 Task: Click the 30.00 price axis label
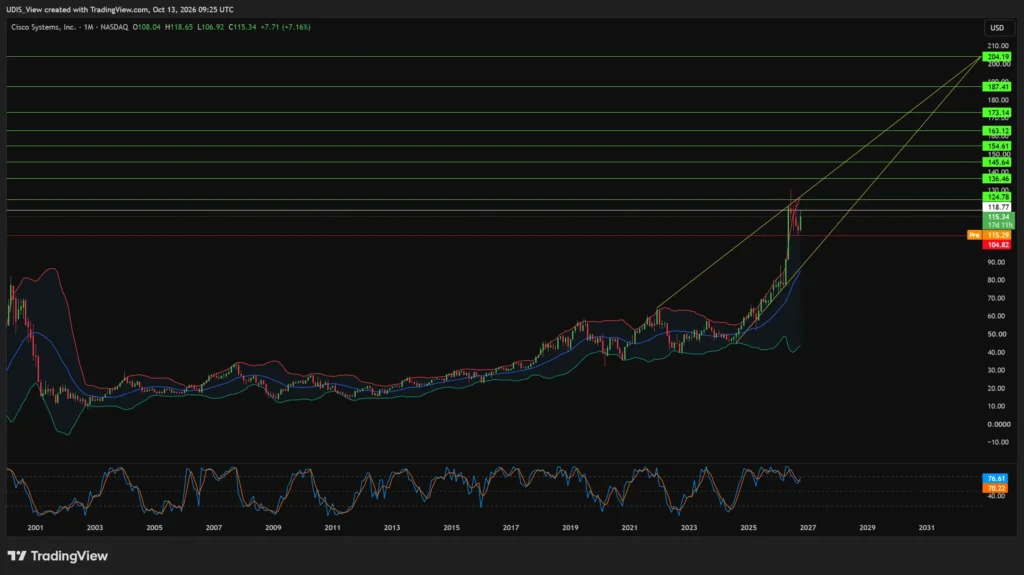click(x=997, y=370)
